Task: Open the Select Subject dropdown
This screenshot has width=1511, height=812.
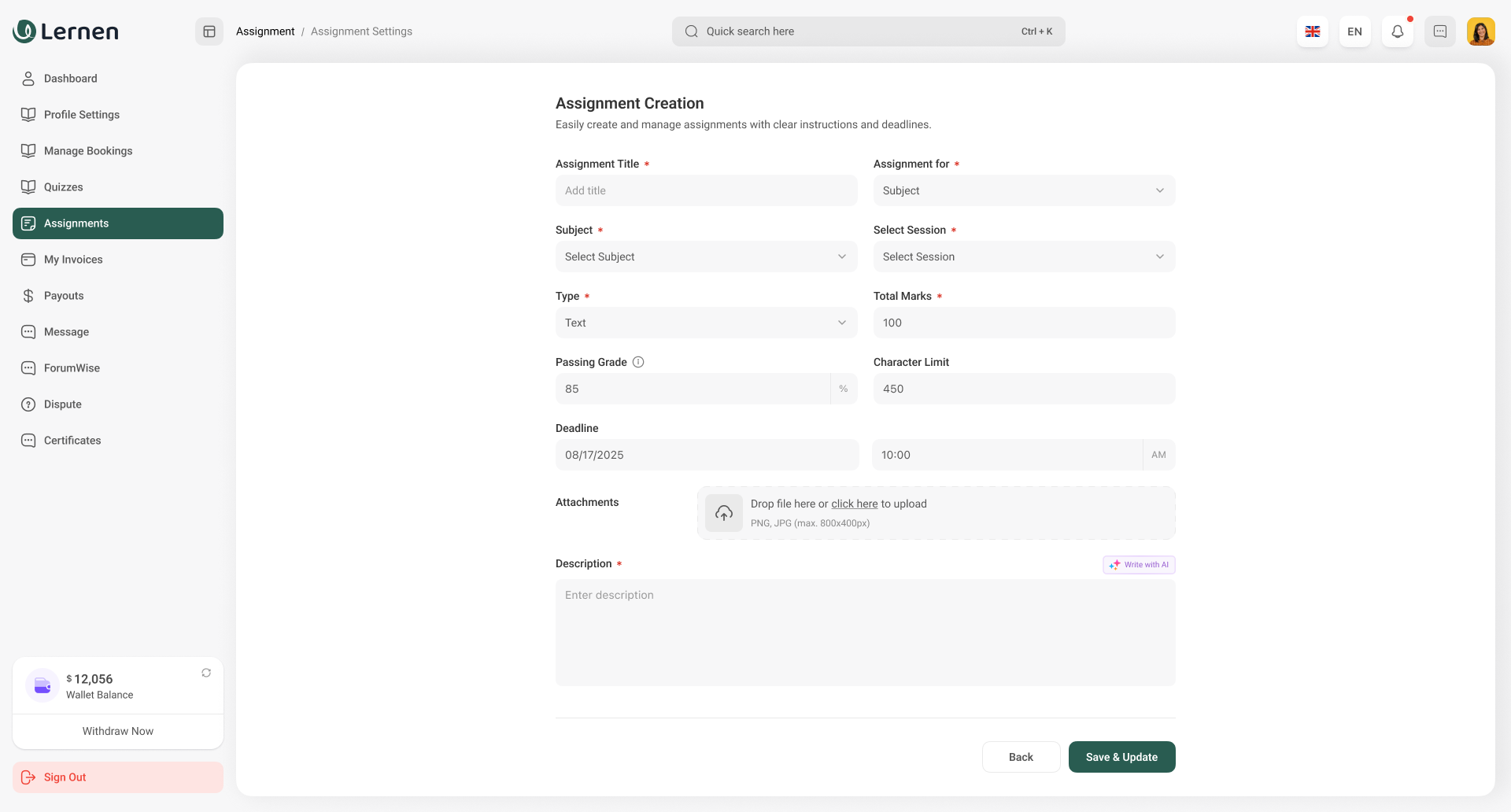Action: [705, 257]
